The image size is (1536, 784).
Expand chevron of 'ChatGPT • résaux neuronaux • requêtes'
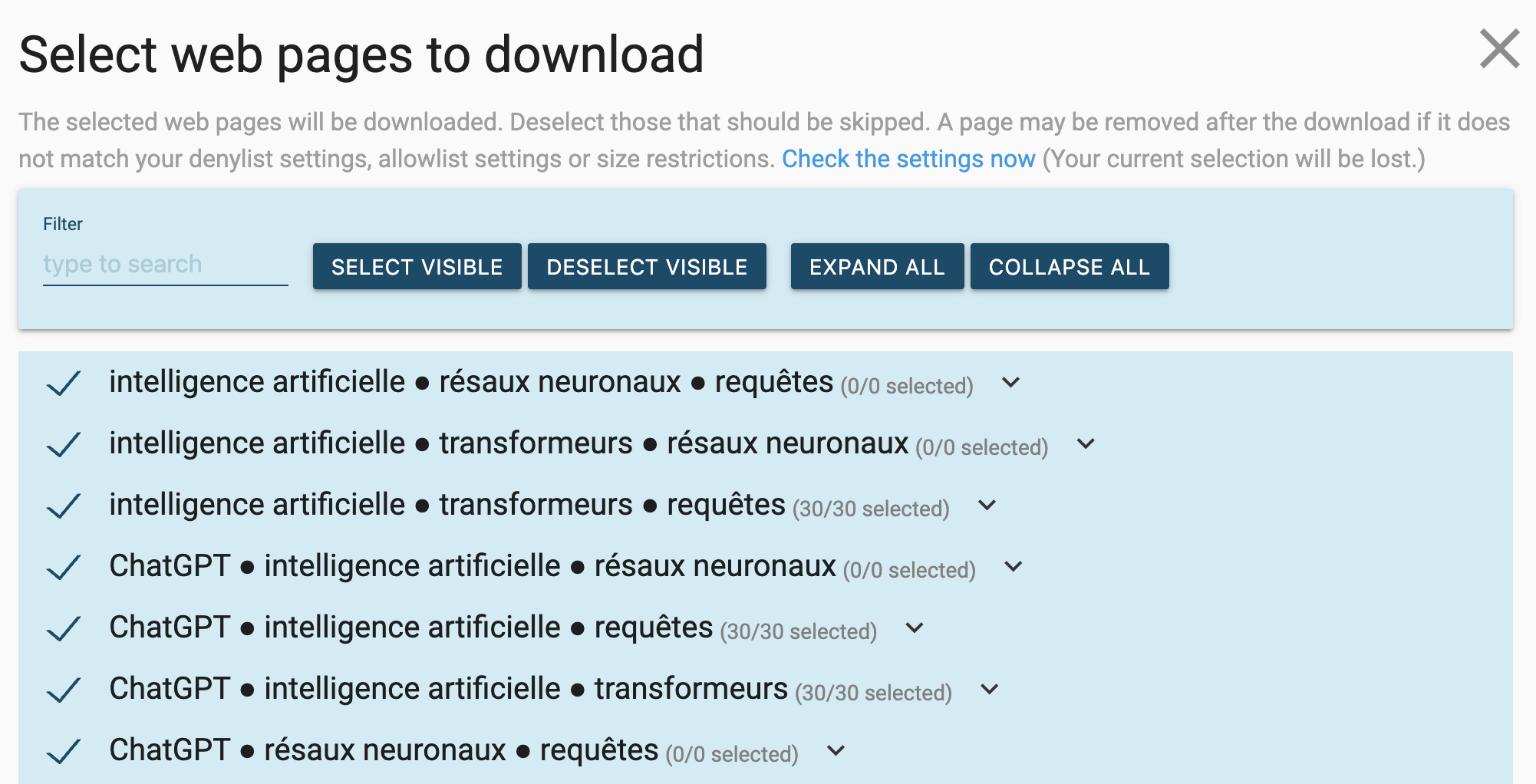836,750
